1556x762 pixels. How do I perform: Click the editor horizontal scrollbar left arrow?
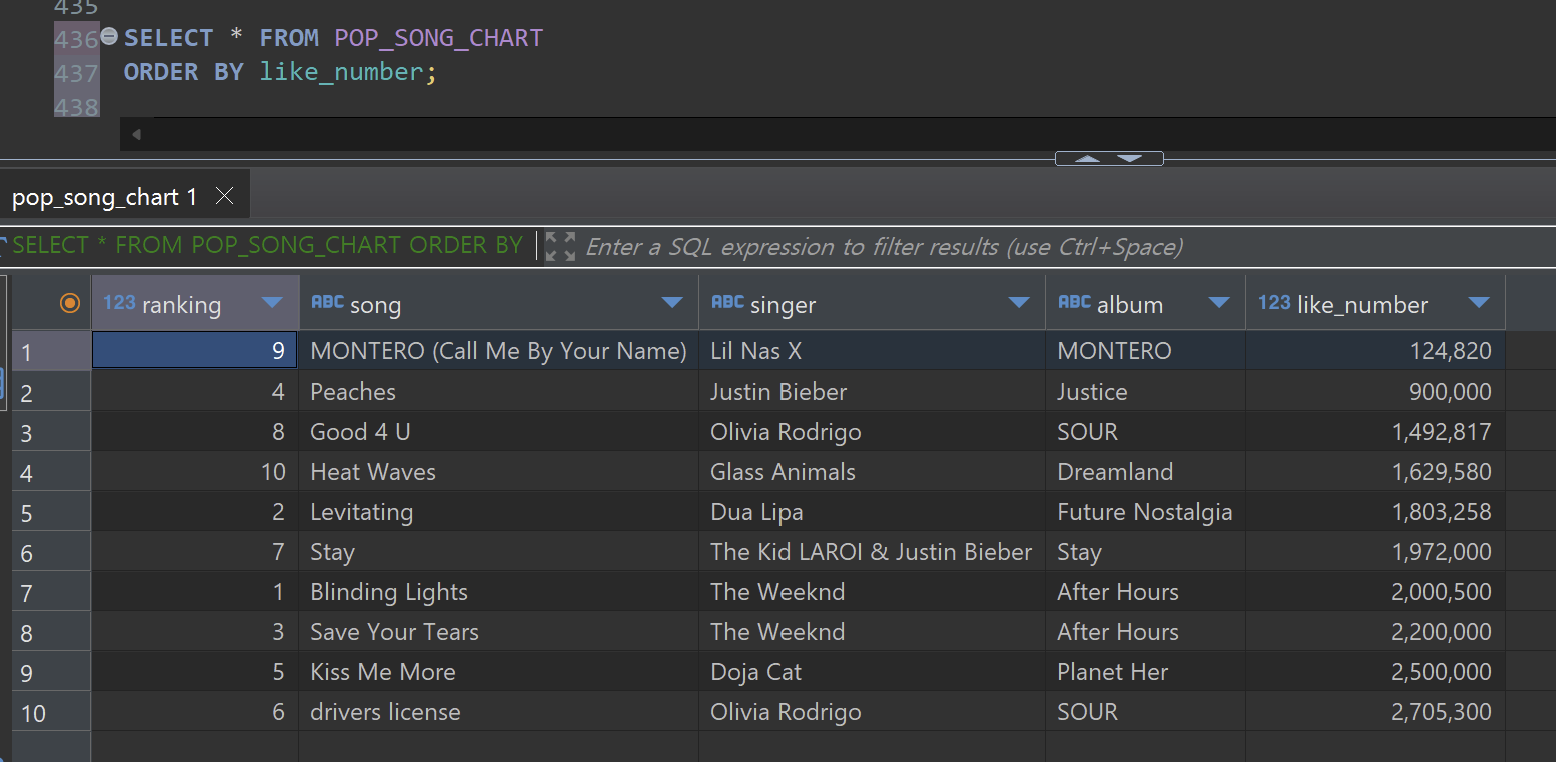click(136, 134)
